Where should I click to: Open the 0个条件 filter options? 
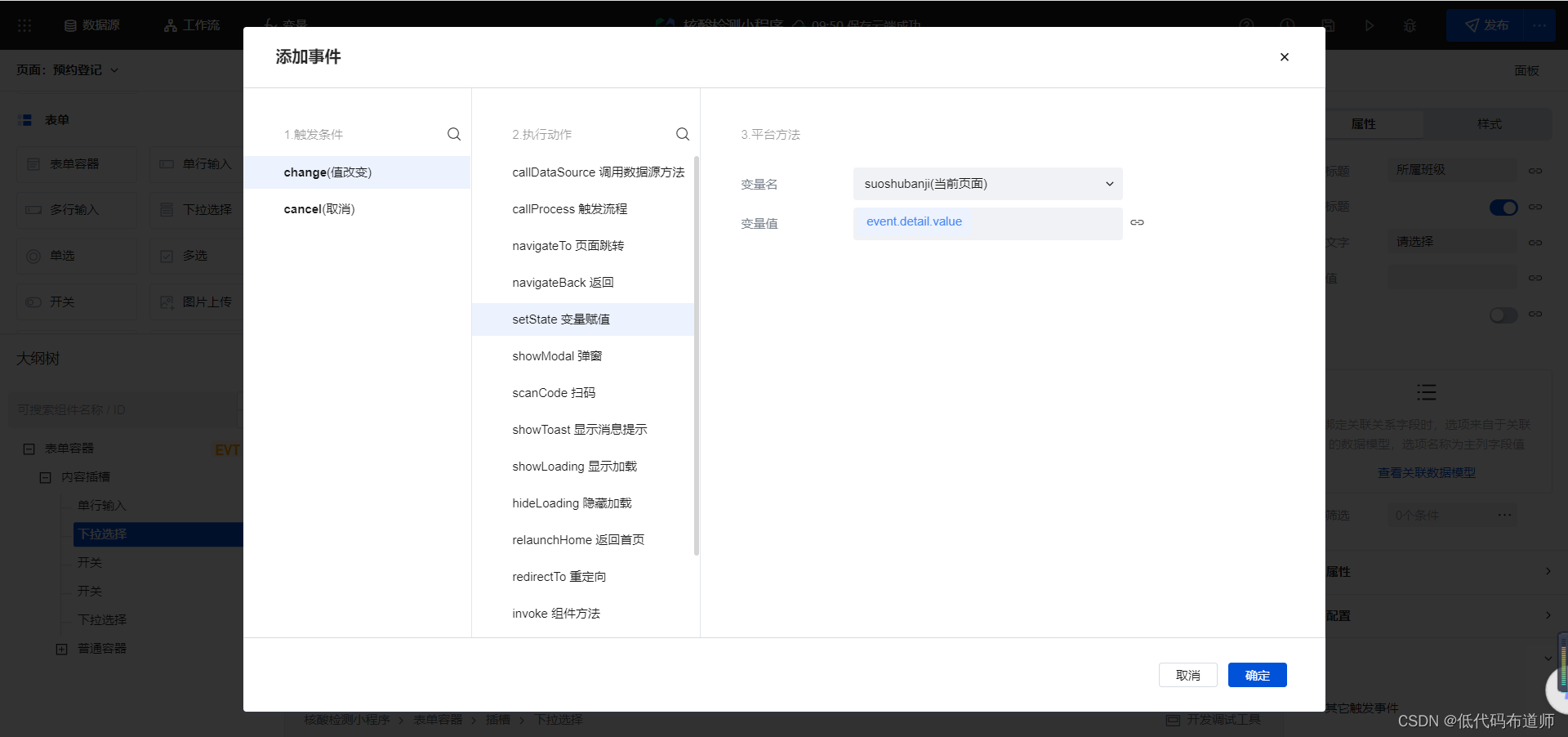tap(1452, 516)
